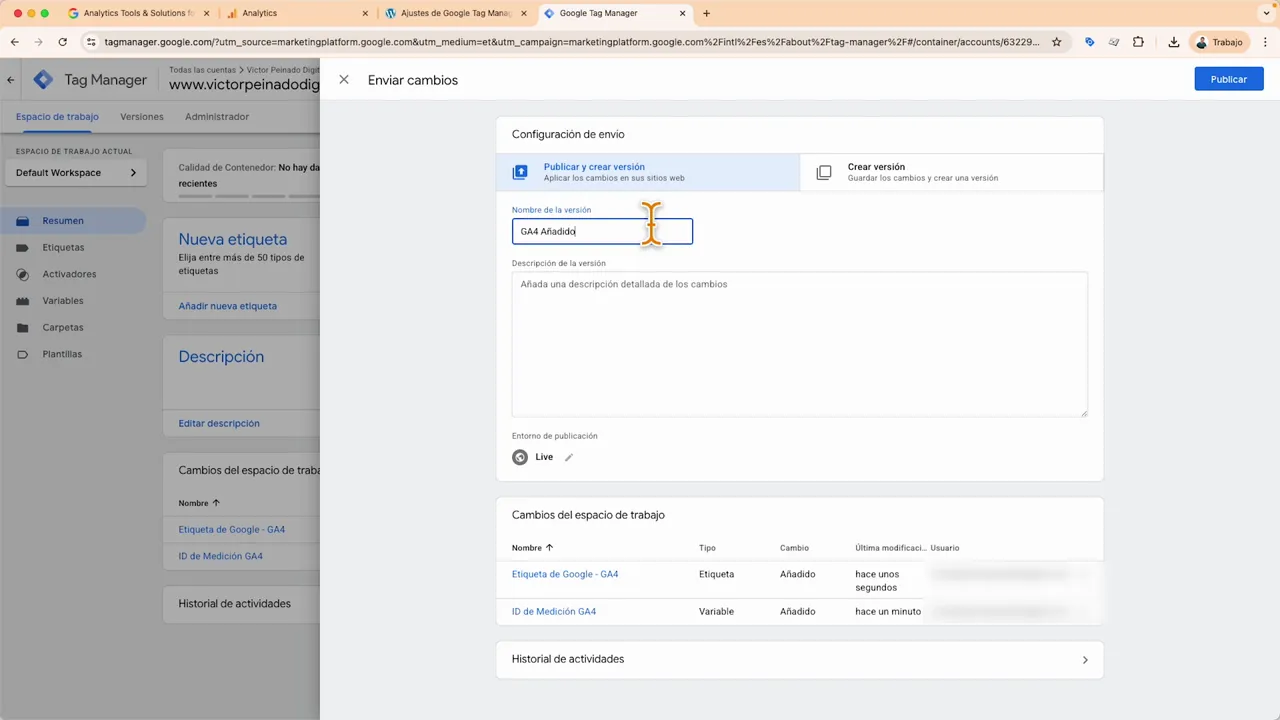Select Carpetas in the sidebar

point(62,327)
